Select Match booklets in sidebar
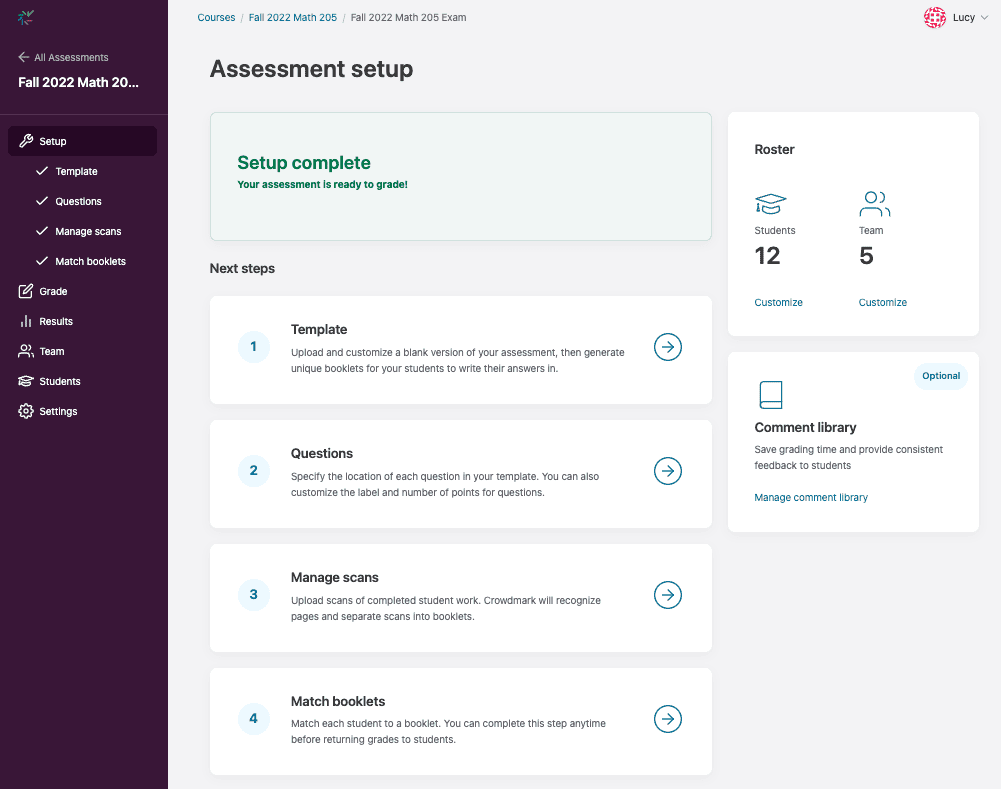This screenshot has height=789, width=1001. coord(90,261)
